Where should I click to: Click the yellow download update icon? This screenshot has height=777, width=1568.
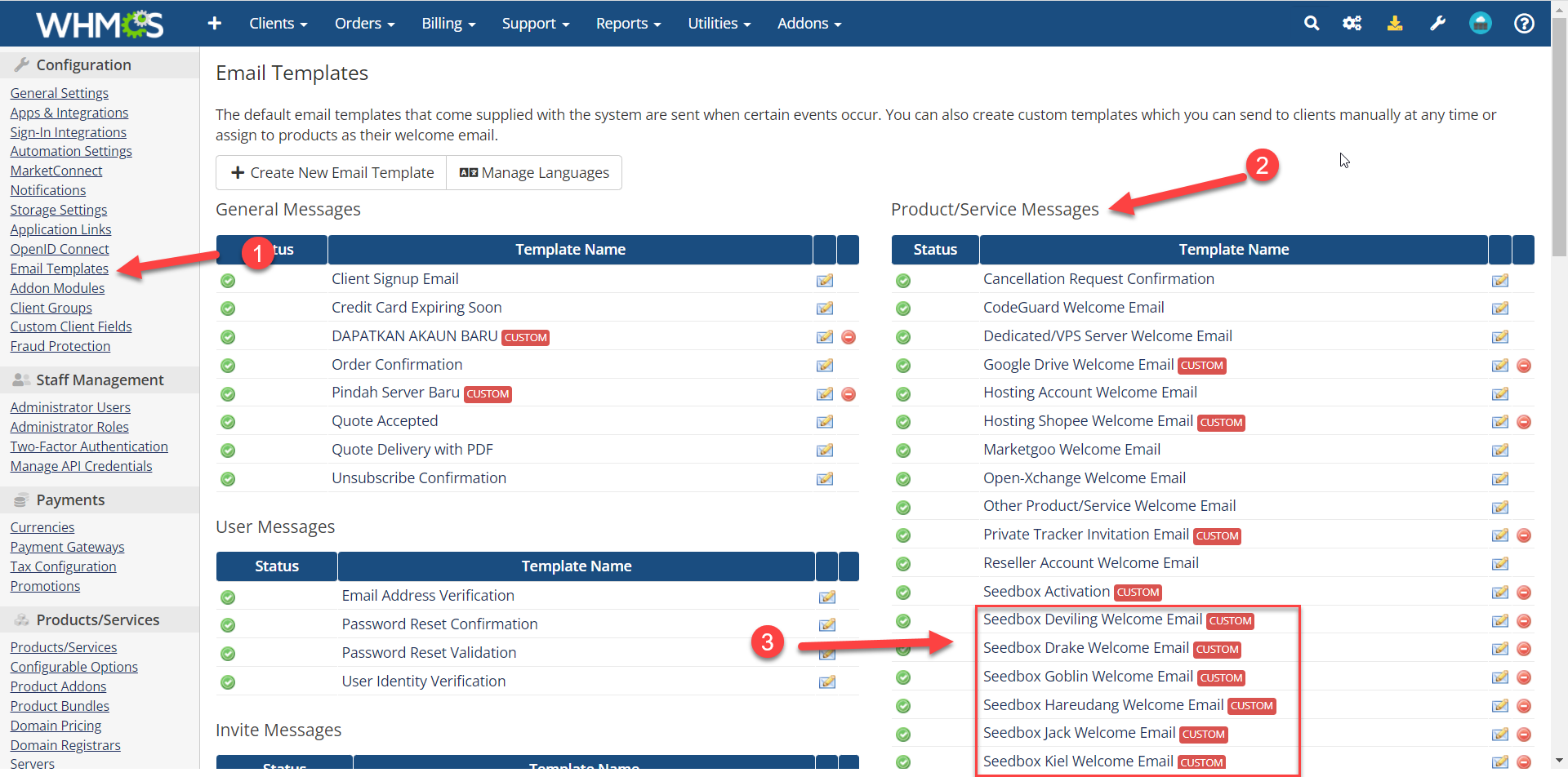[x=1395, y=24]
